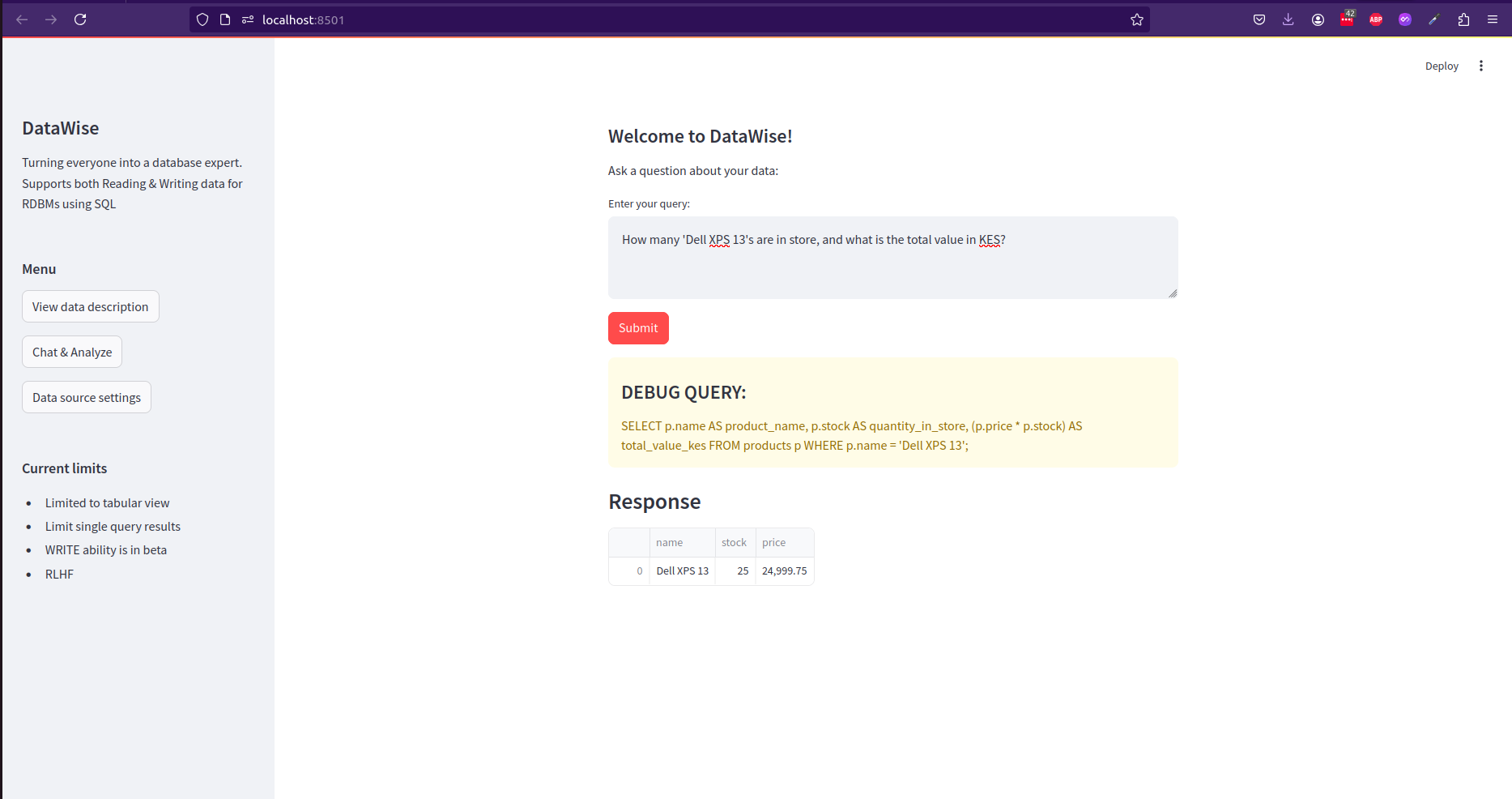This screenshot has height=799, width=1512.
Task: Activate the ColorZilla eyedropper extension icon
Action: 1433,19
